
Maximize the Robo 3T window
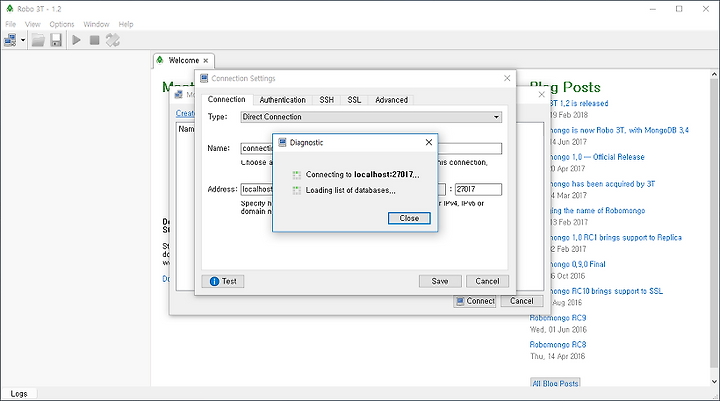tap(679, 9)
